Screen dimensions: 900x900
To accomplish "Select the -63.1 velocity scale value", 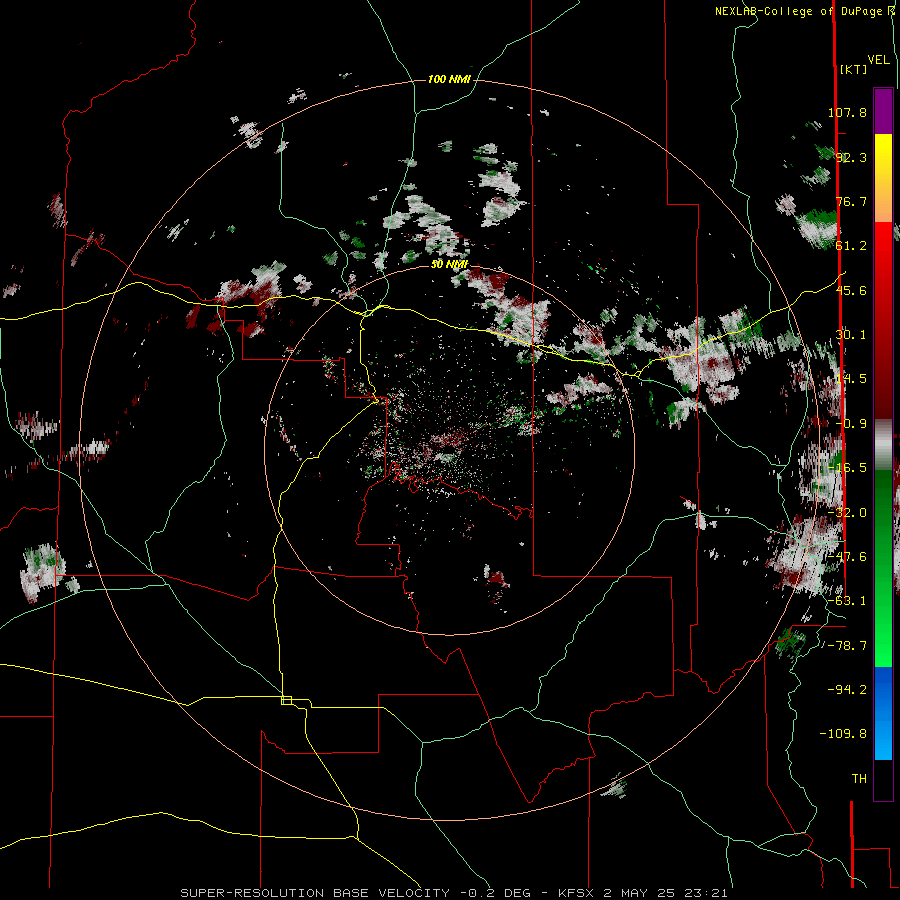I will (x=847, y=601).
